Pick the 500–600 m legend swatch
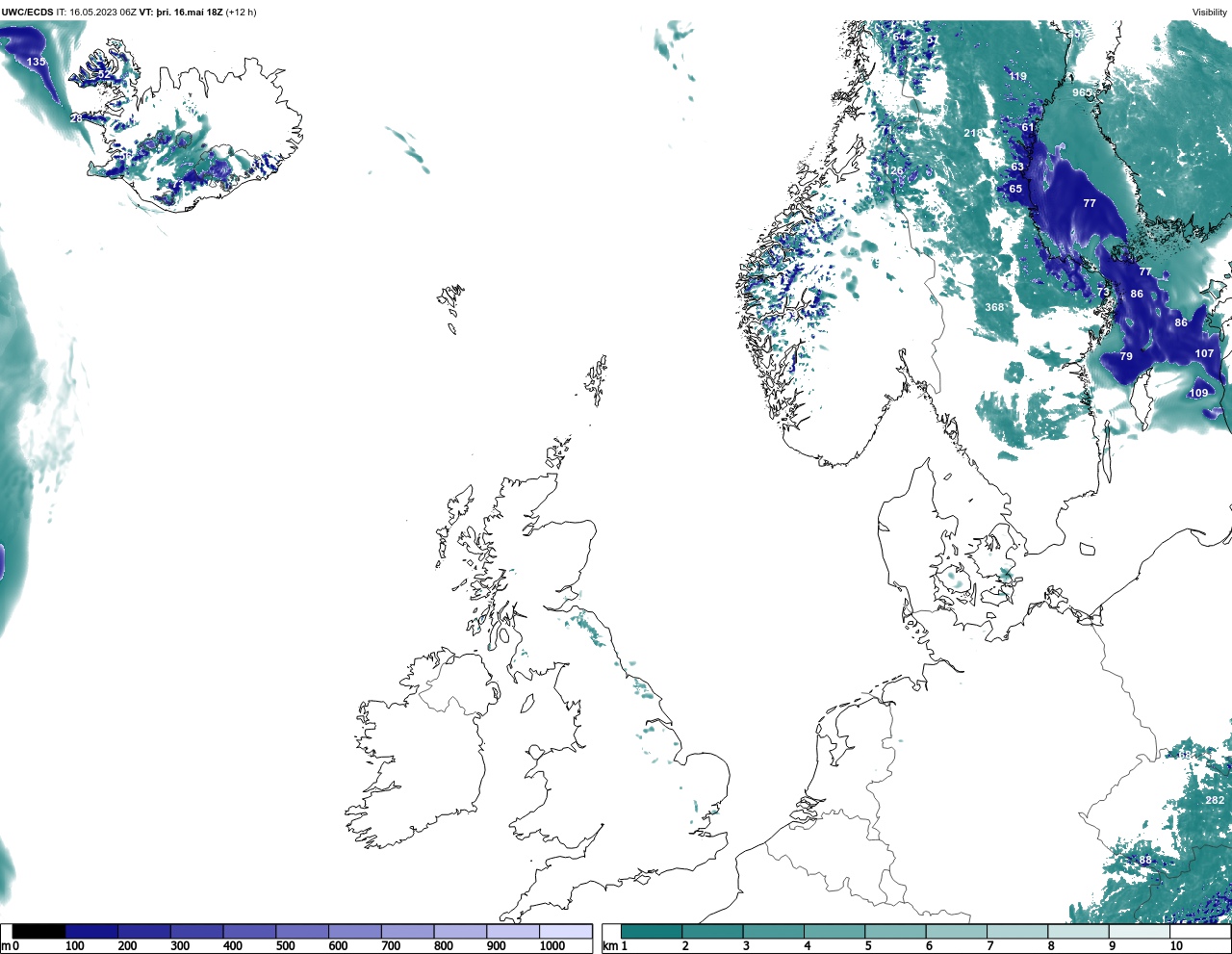Viewport: 1232px width, 954px height. coord(302,931)
